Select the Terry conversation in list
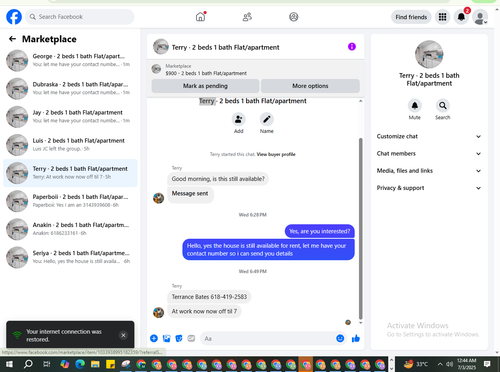This screenshot has width=500, height=372. pyautogui.click(x=70, y=173)
